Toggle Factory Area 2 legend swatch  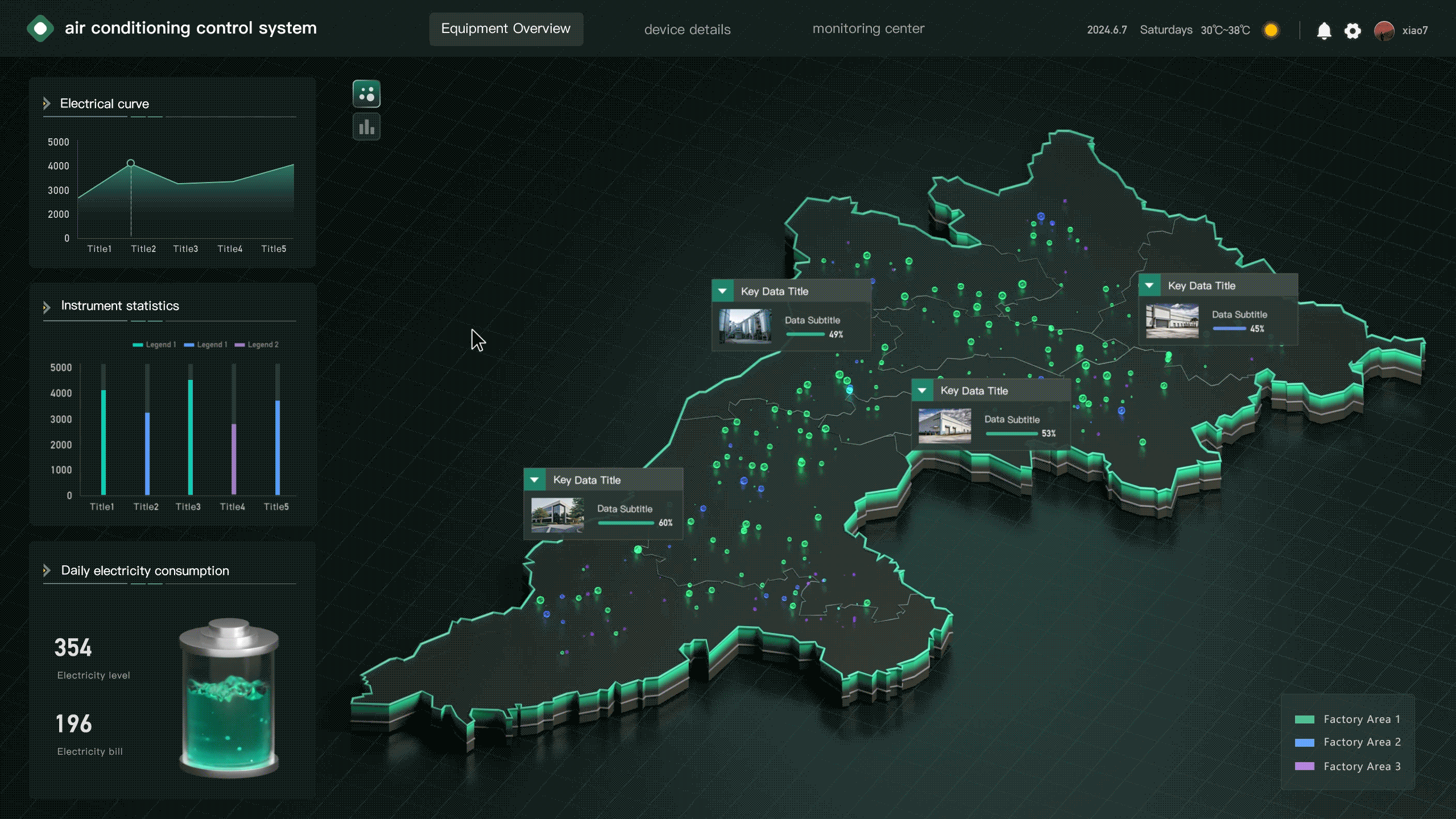1305,743
